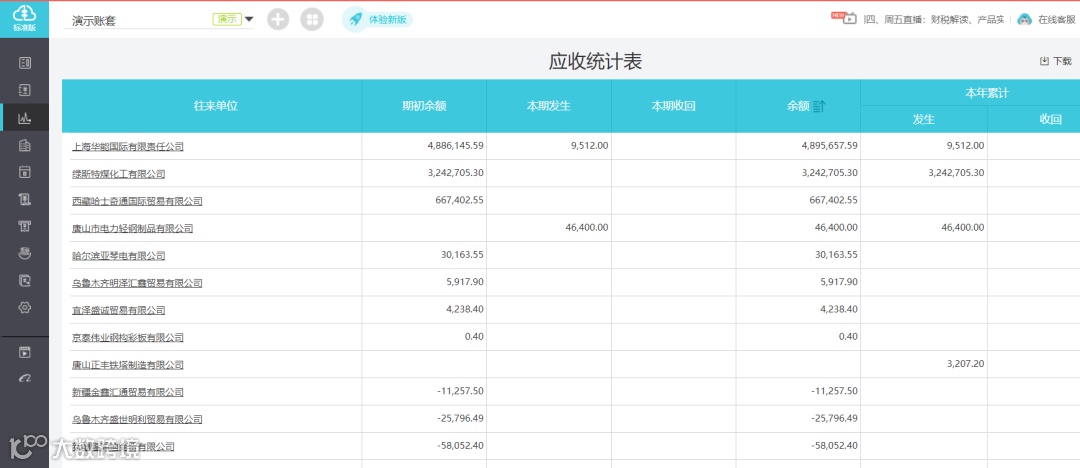Image resolution: width=1080 pixels, height=468 pixels.
Task: Open the cash register icon in sidebar
Action: (25, 226)
